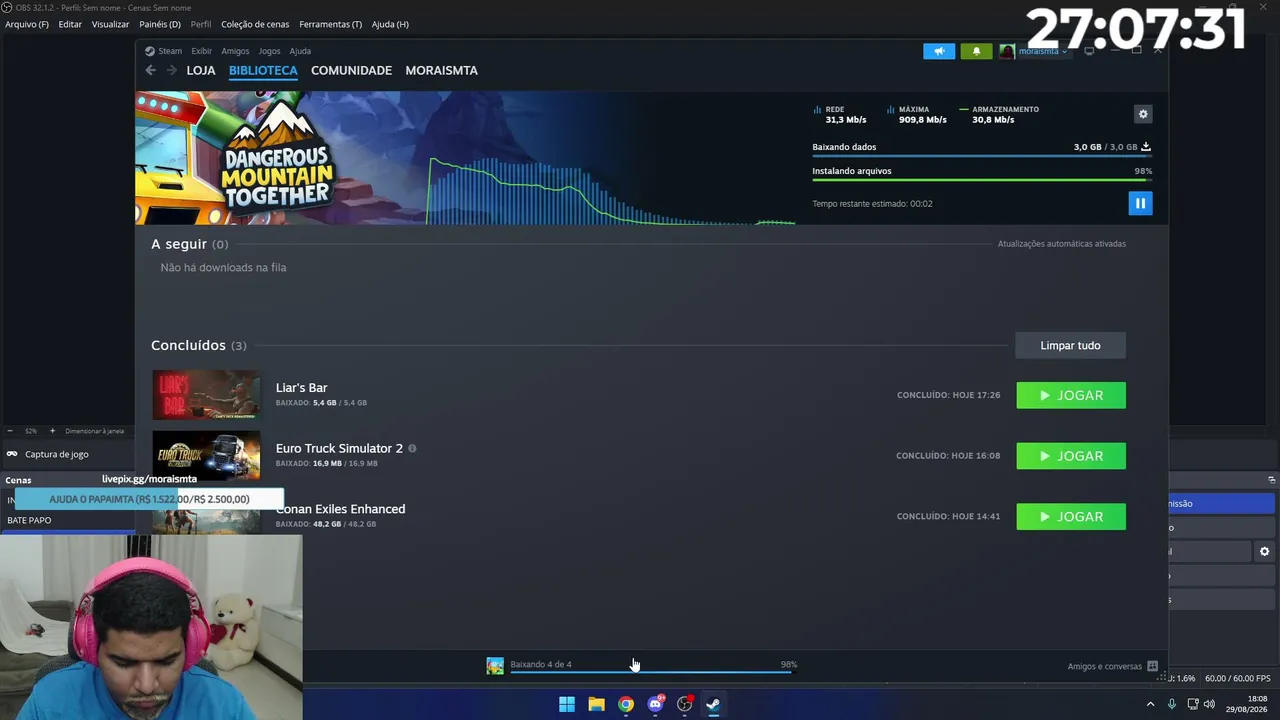
Task: Open OBS Ferramentas menu
Action: click(331, 24)
